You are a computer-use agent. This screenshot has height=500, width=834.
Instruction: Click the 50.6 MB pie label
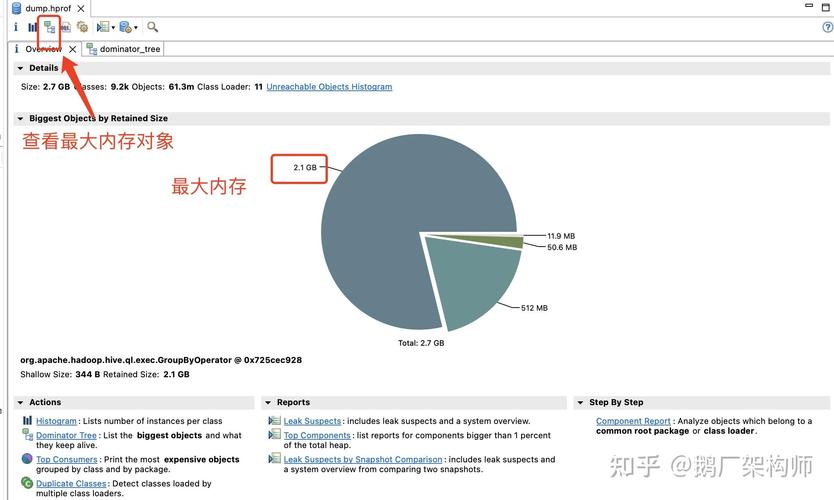click(562, 247)
